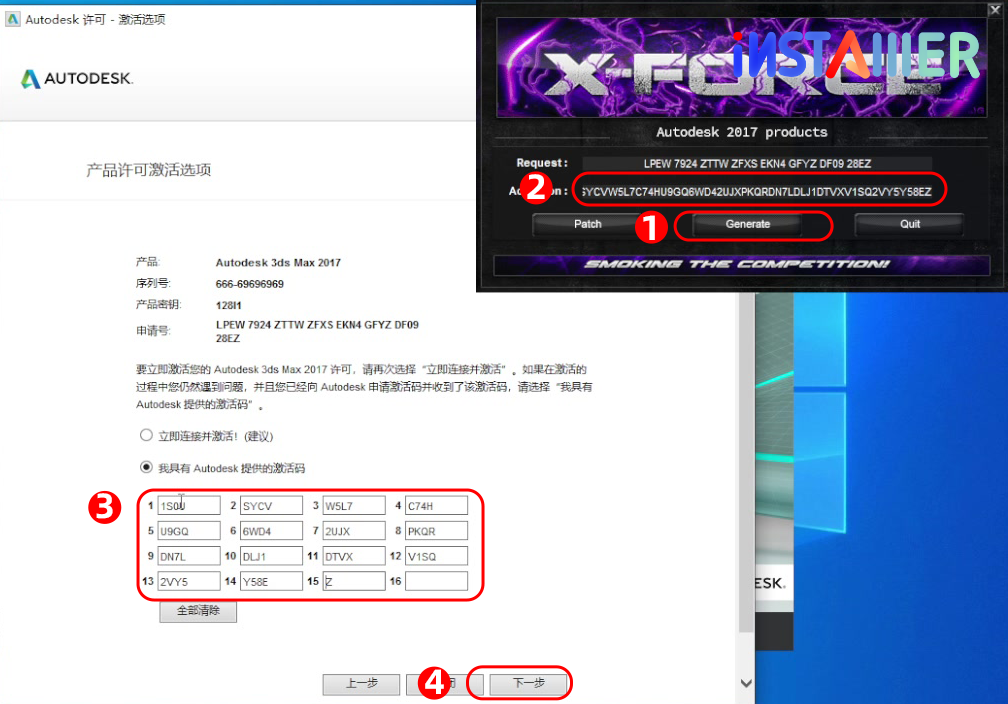Click the serial number 666-69696969
Image resolution: width=1008 pixels, height=704 pixels.
tap(249, 284)
